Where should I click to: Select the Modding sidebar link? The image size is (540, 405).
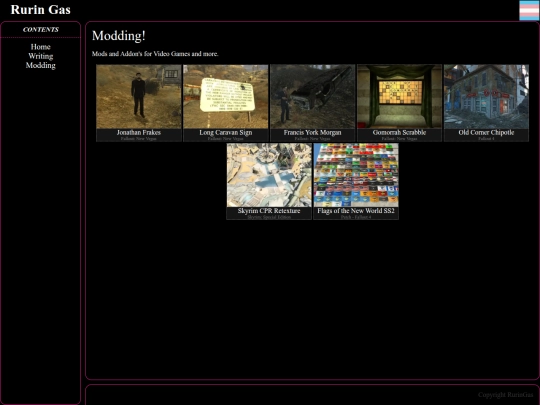pyautogui.click(x=41, y=65)
